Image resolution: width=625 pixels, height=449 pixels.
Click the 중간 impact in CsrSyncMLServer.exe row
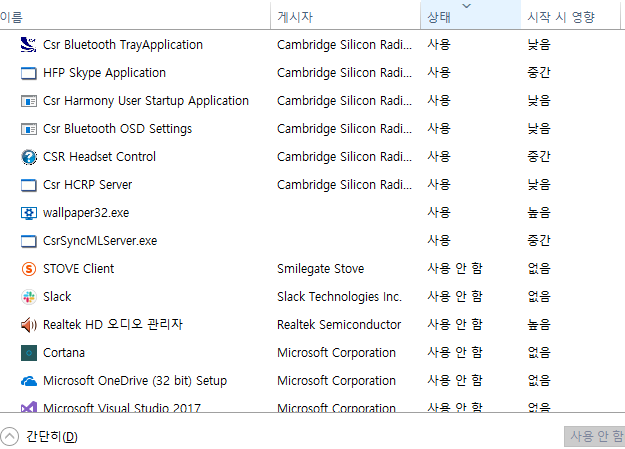[539, 241]
